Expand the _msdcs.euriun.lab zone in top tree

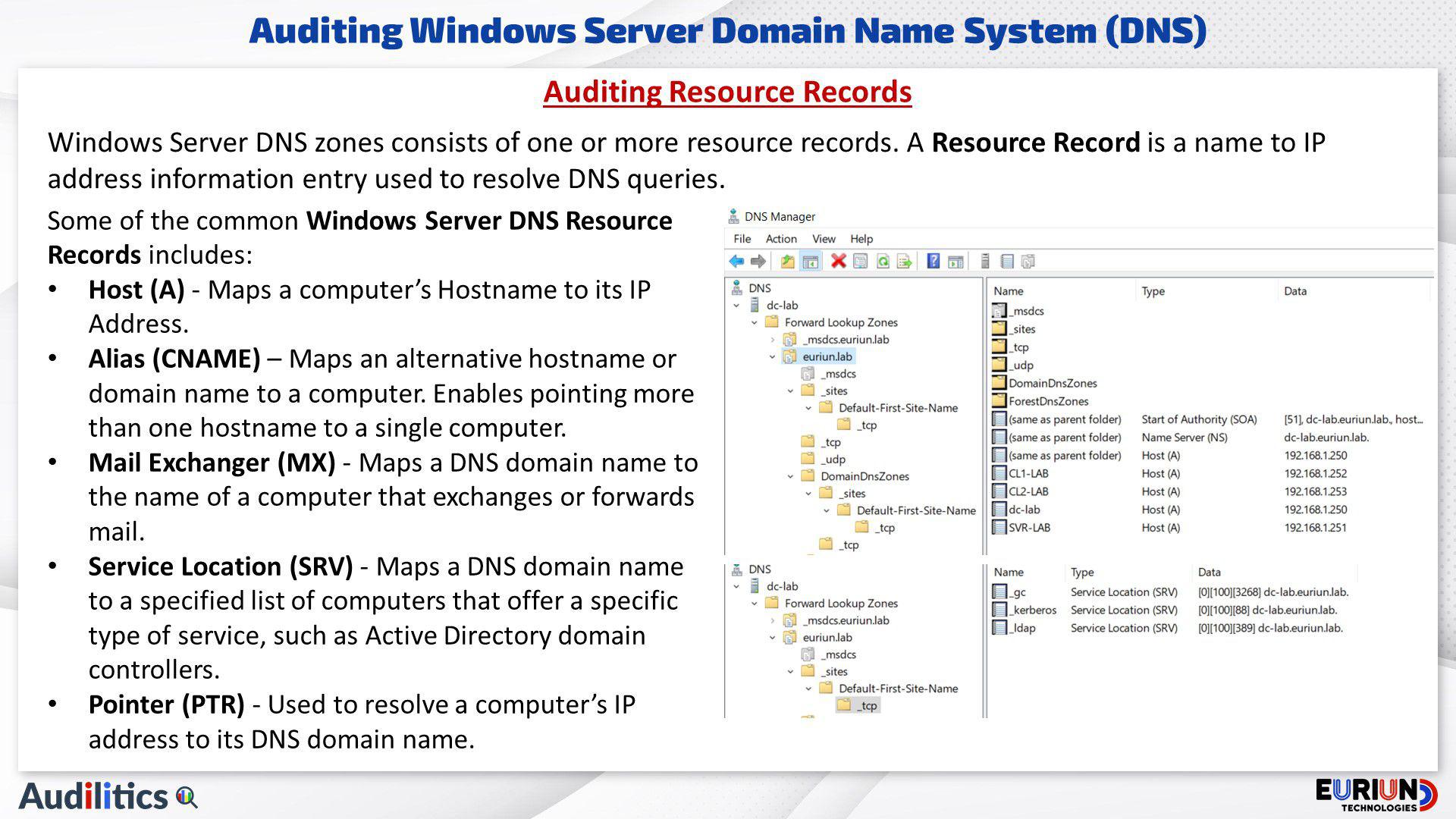click(773, 340)
